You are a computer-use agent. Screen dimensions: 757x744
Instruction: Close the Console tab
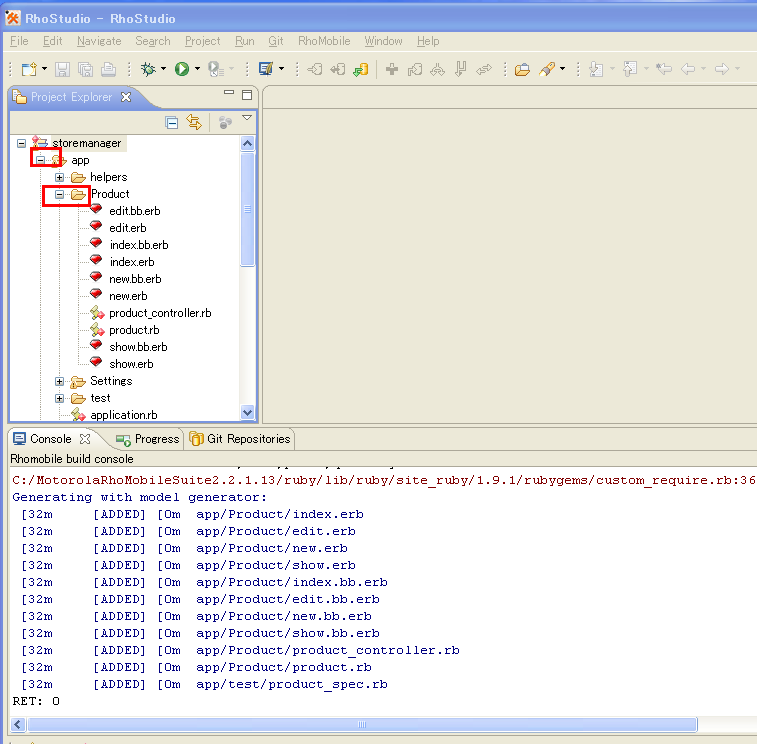point(85,438)
